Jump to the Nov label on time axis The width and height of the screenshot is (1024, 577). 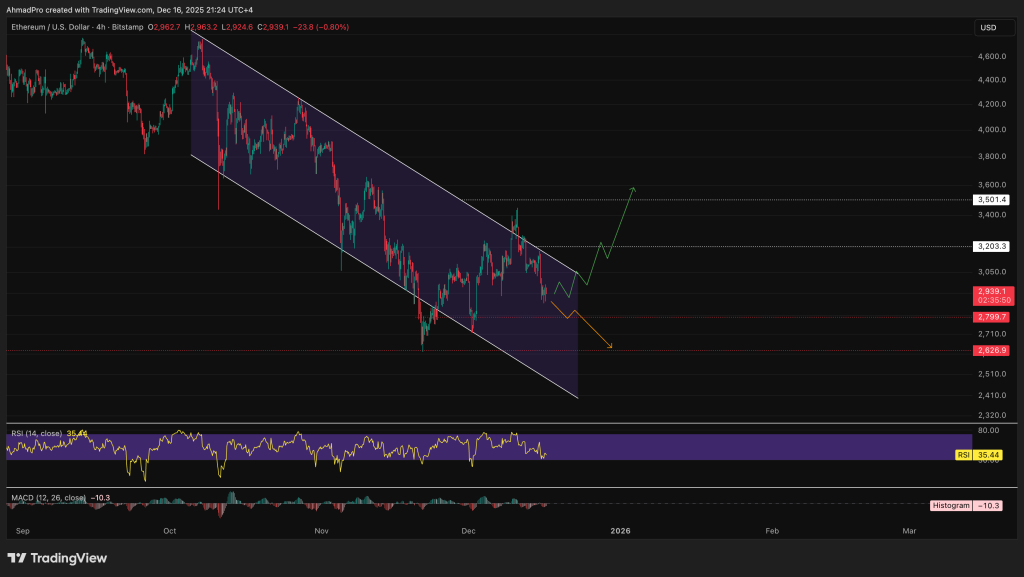[x=322, y=530]
